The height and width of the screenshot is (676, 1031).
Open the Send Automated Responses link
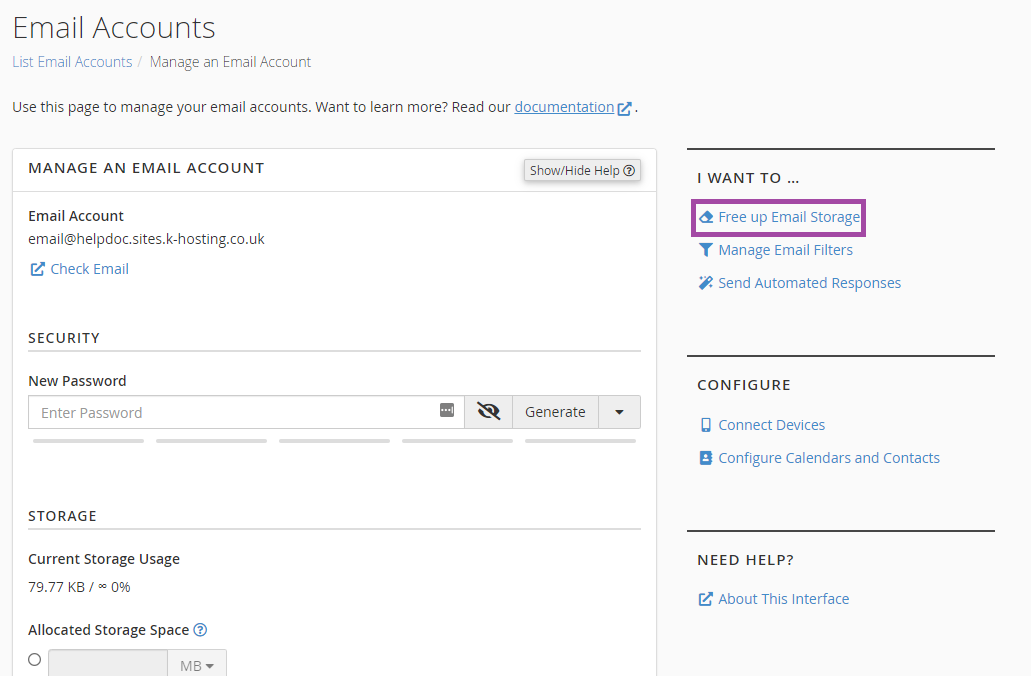(809, 283)
